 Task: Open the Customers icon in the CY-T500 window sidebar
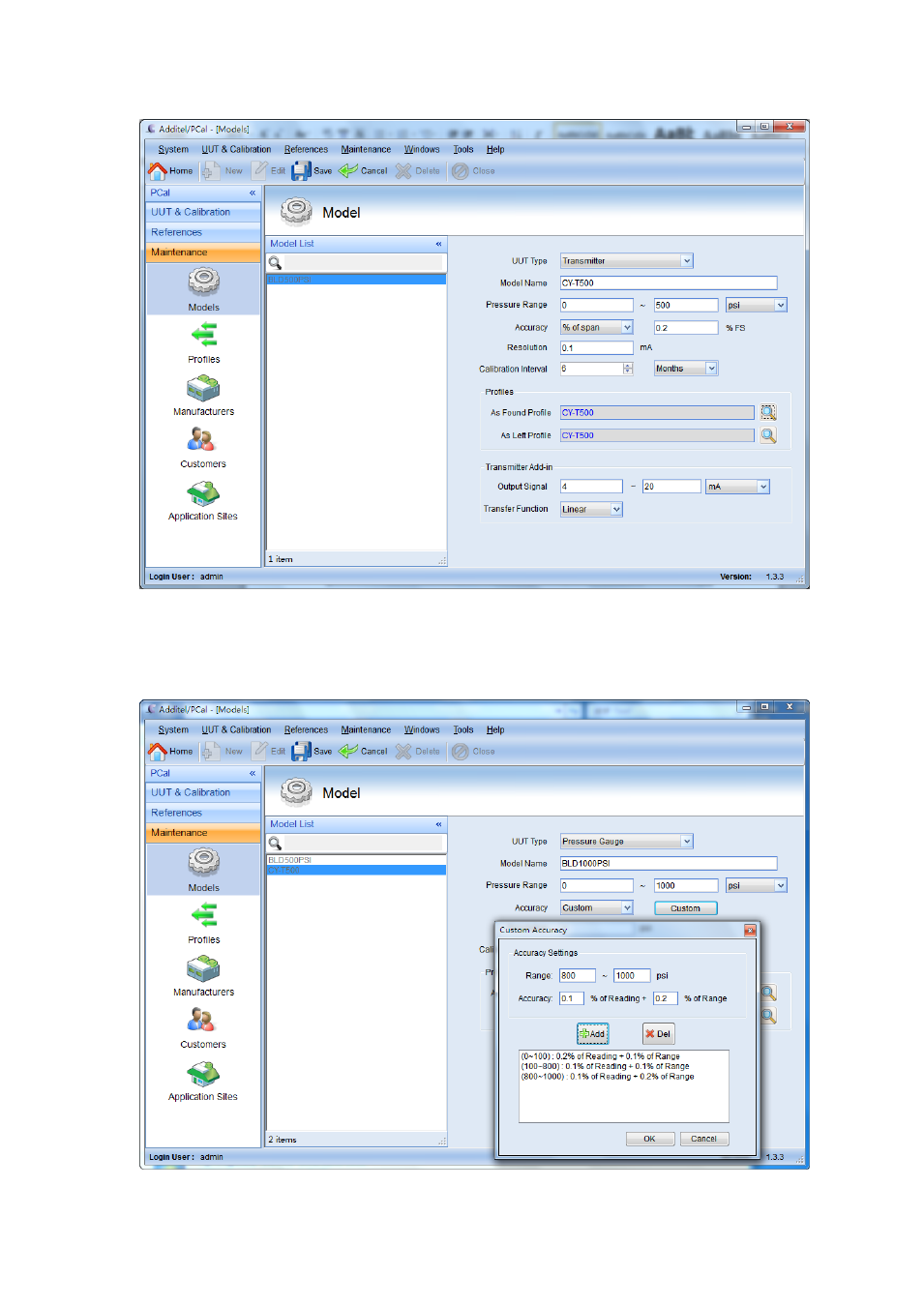coord(201,440)
